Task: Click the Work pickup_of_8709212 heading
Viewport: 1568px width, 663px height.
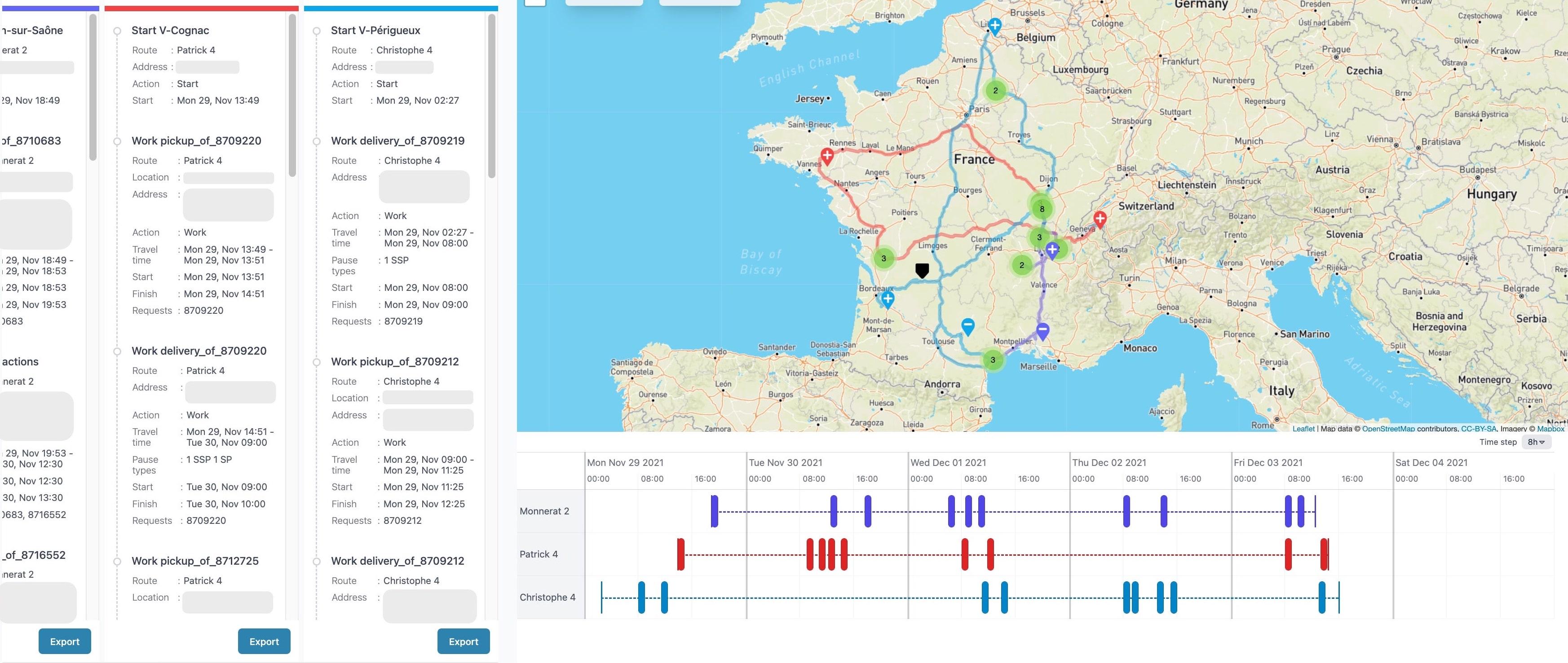Action: coord(395,361)
